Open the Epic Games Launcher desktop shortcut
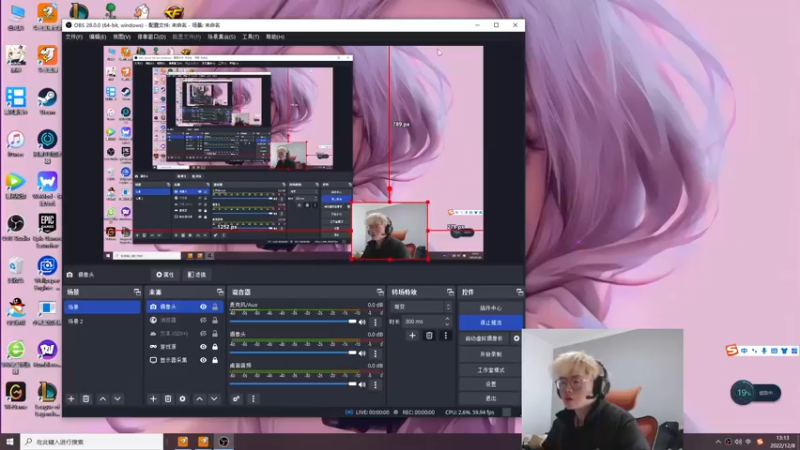 coord(47,230)
